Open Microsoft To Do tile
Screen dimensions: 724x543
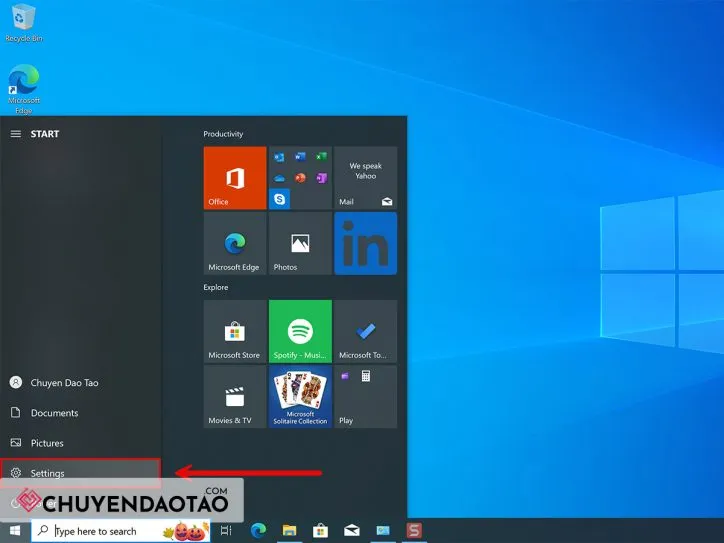[366, 332]
